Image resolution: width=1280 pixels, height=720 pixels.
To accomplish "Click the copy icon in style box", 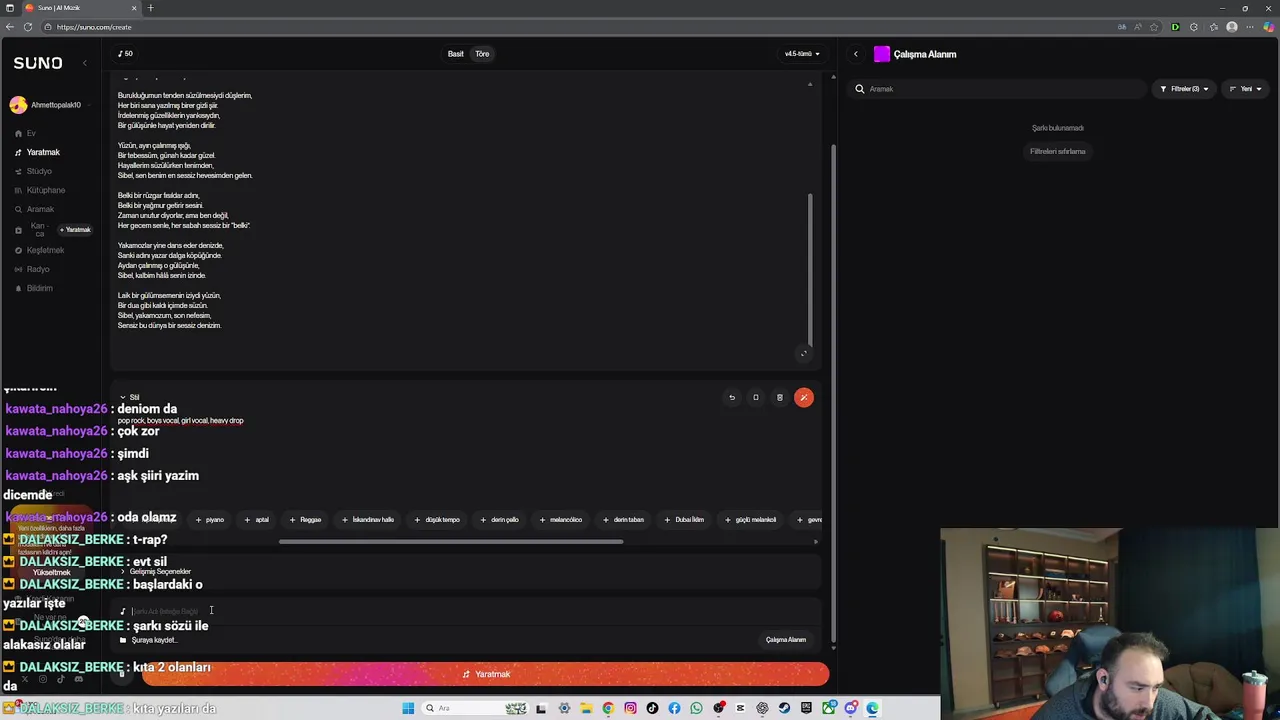I will tap(756, 398).
